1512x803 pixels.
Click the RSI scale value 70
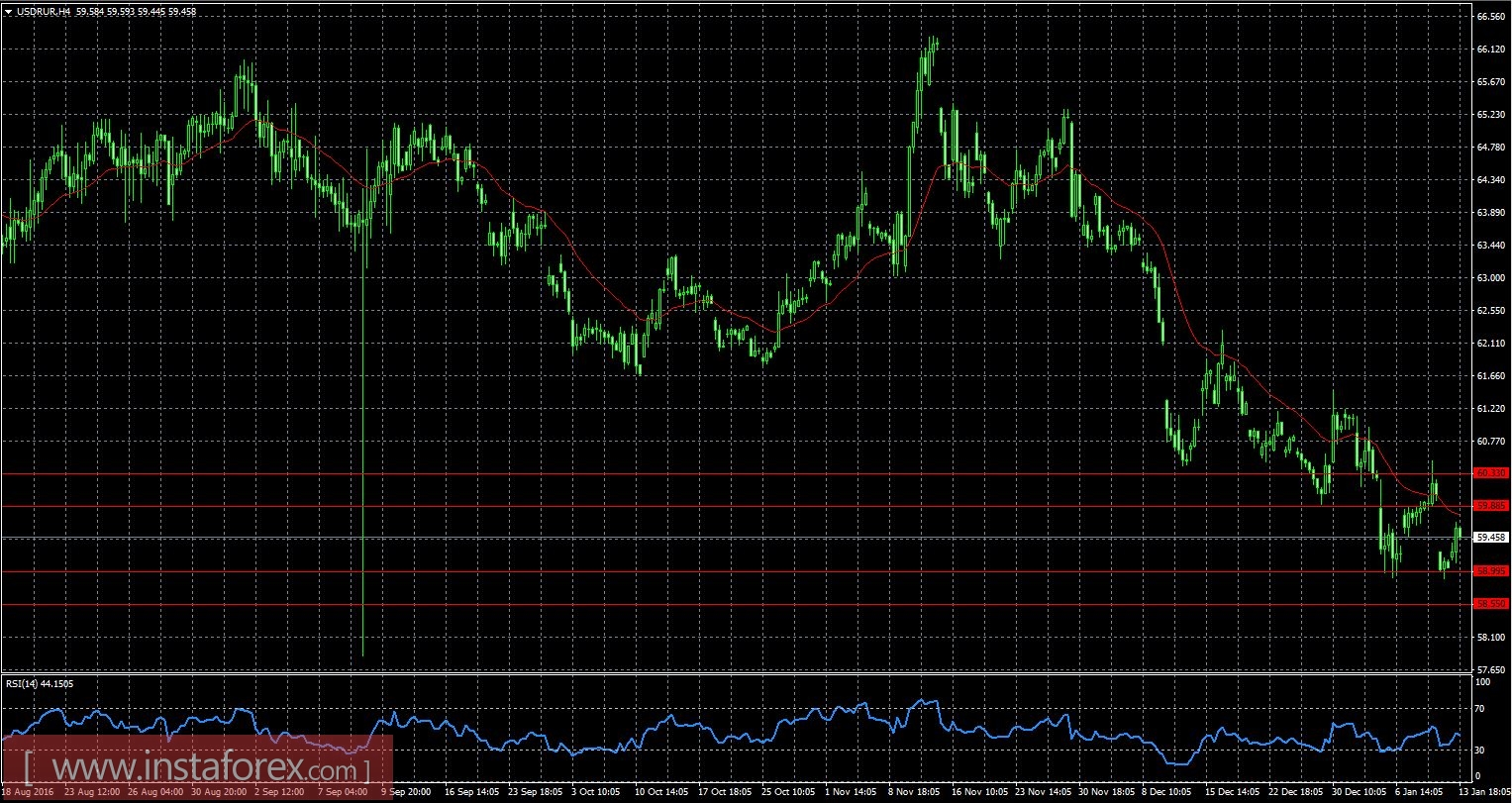click(1481, 710)
